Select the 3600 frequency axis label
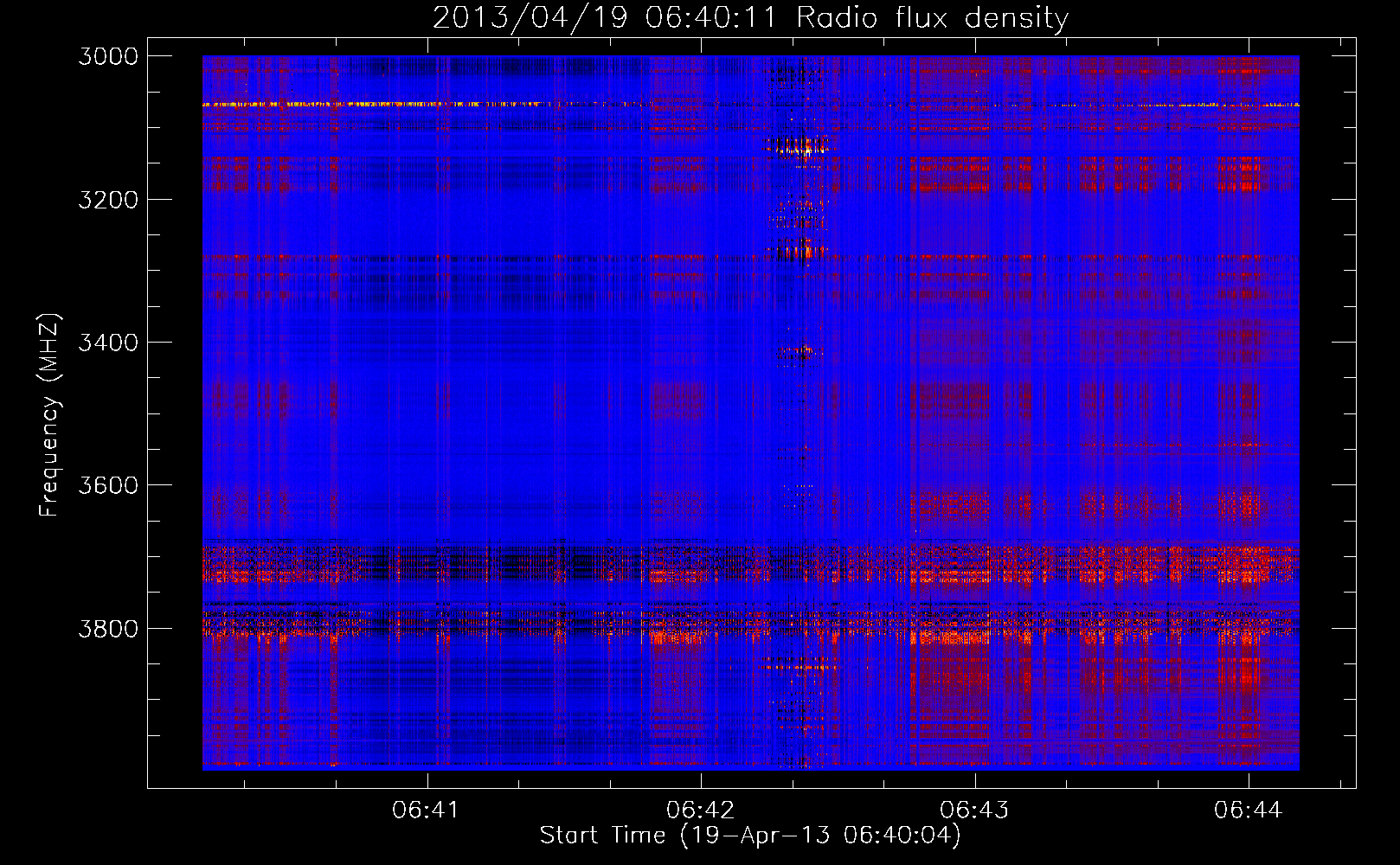Viewport: 1400px width, 865px height. point(108,485)
